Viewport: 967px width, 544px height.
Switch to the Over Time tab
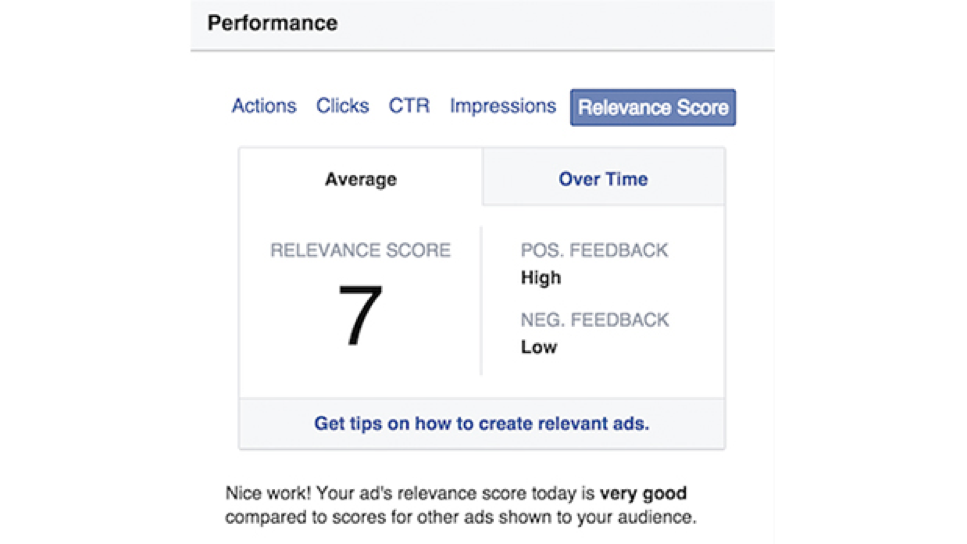(x=603, y=178)
